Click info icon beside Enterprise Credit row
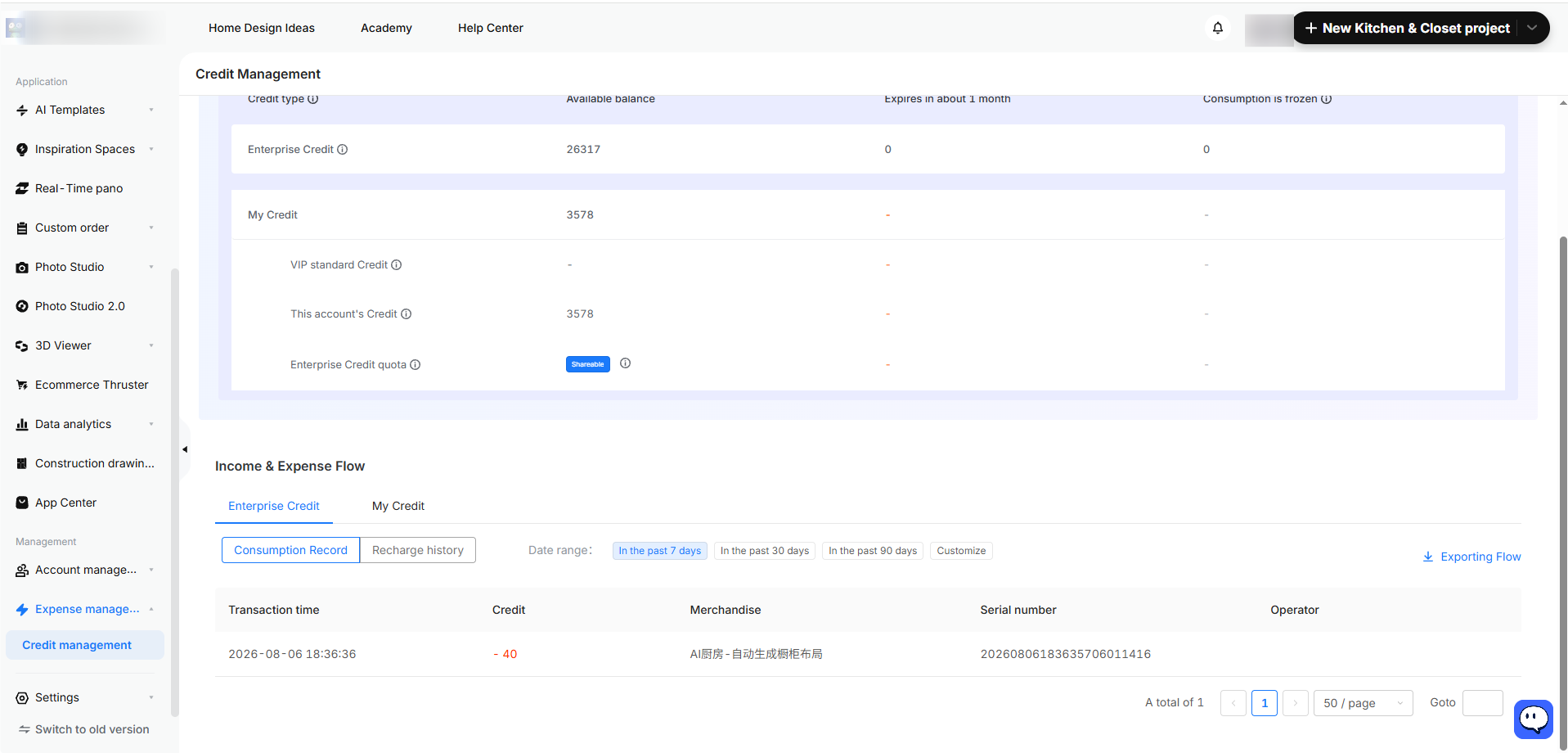This screenshot has height=753, width=1568. tap(343, 150)
